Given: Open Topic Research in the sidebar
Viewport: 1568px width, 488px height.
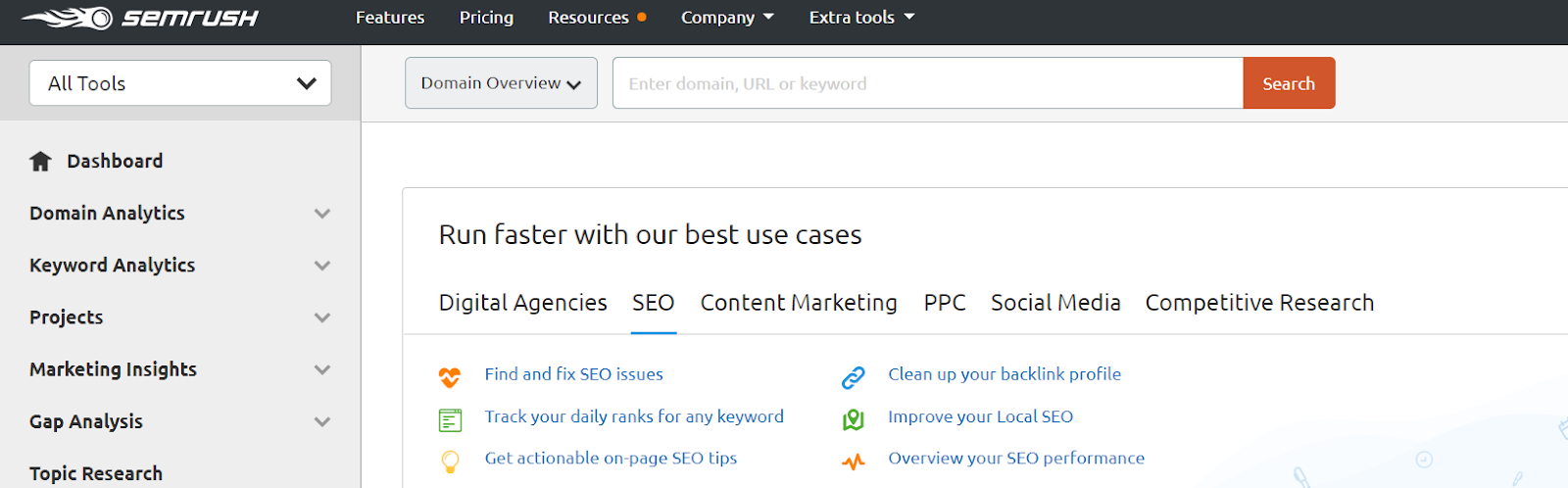Looking at the screenshot, I should tap(96, 473).
